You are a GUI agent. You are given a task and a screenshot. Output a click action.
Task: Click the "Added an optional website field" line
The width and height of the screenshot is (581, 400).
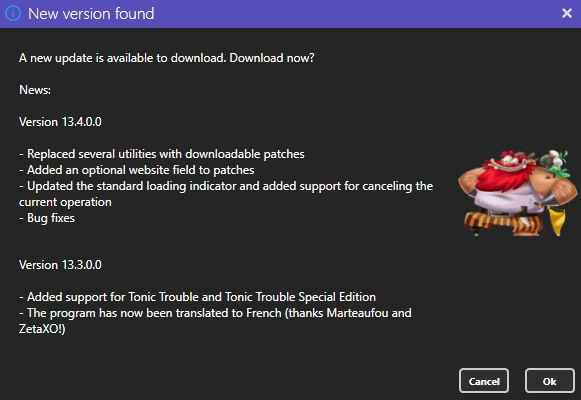[137, 170]
